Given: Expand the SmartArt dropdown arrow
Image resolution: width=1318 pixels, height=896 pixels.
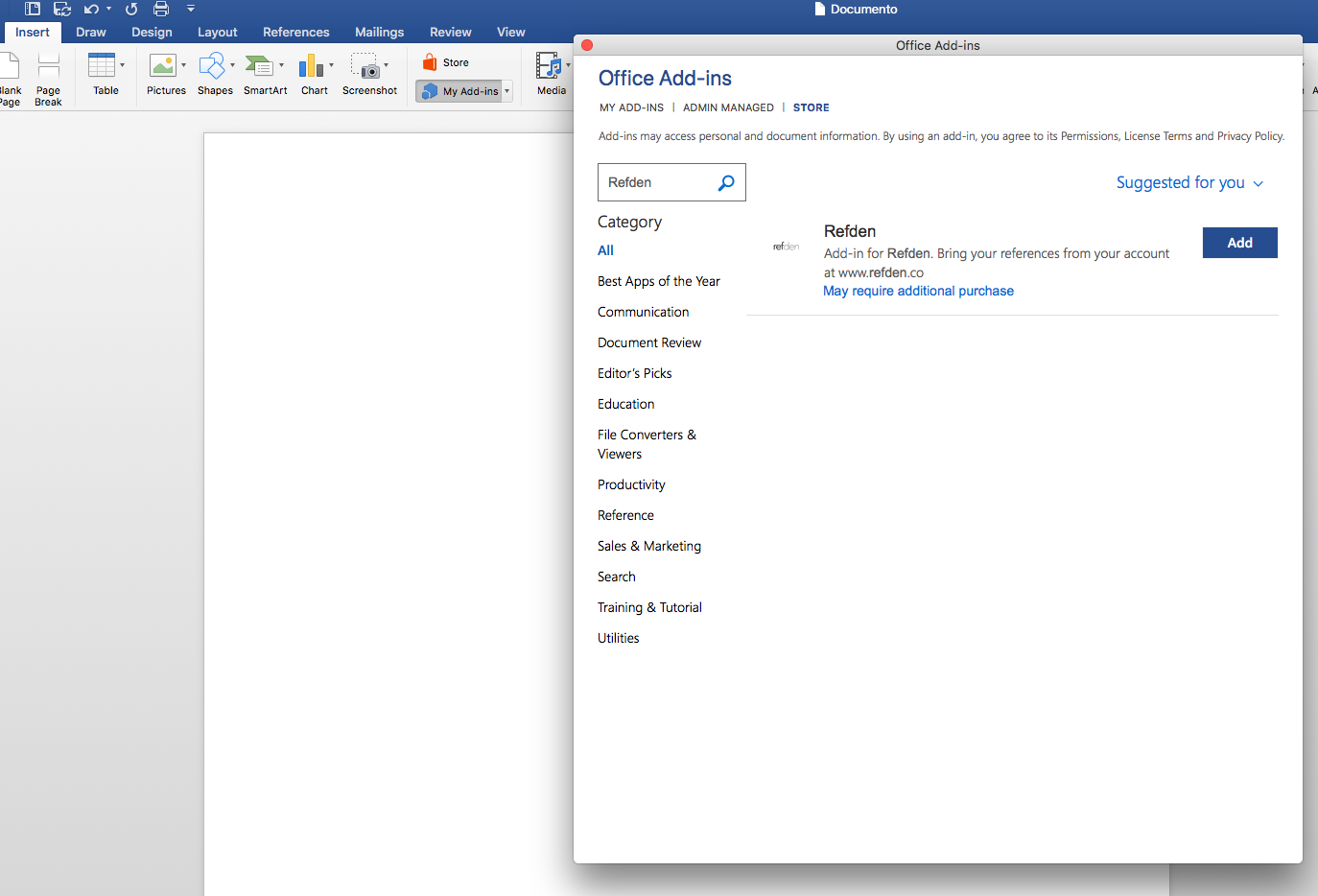Looking at the screenshot, I should pos(281,65).
